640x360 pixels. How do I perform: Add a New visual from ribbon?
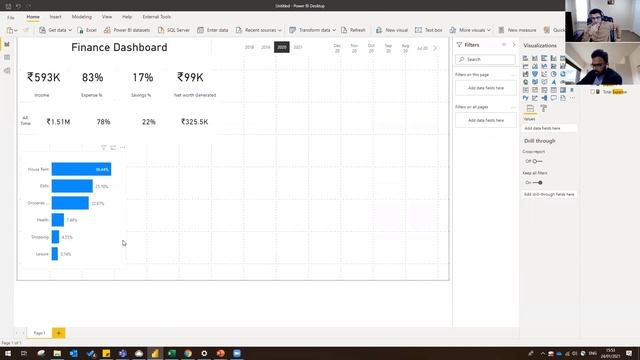pos(392,30)
